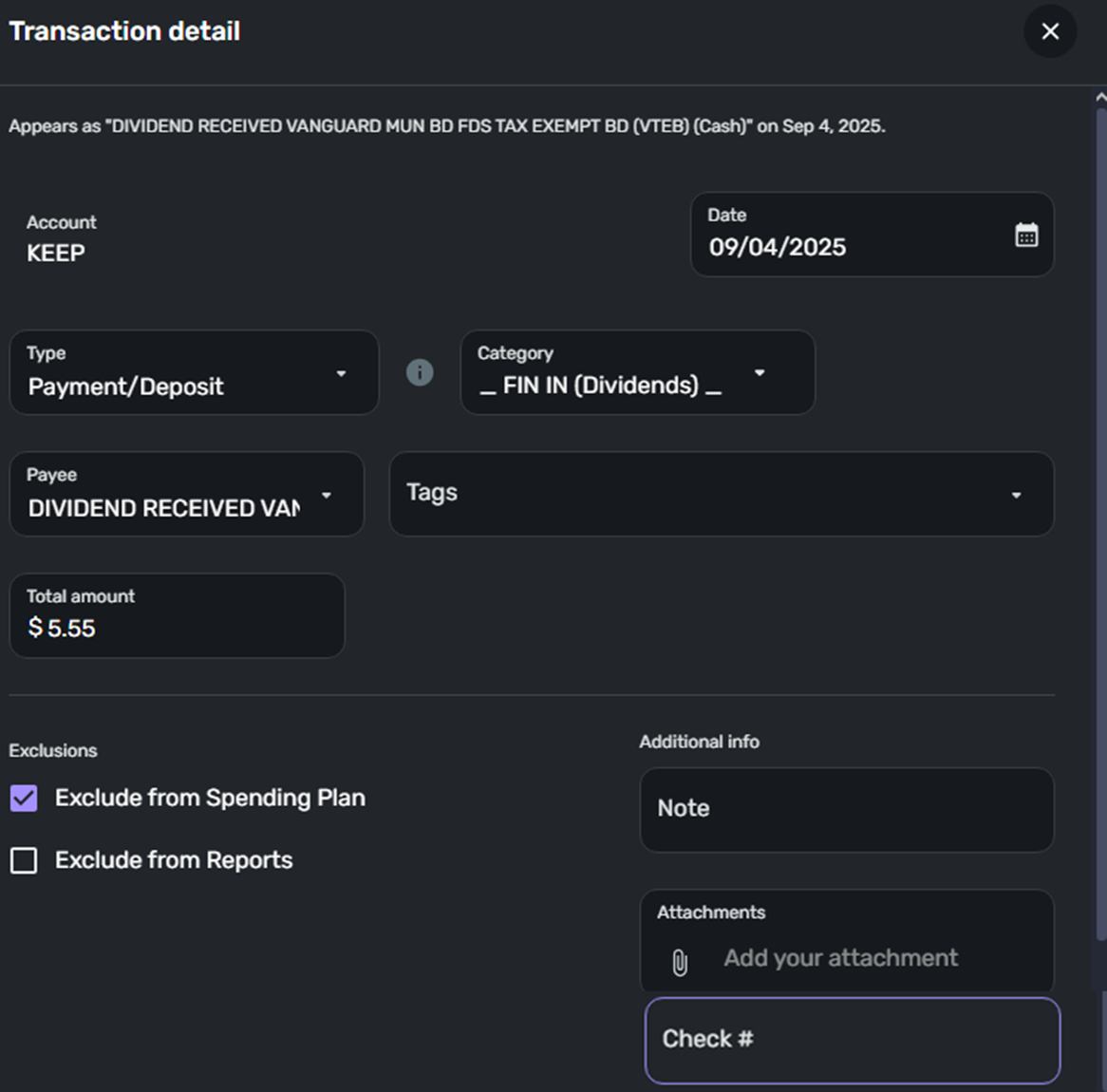
Task: Open the Type dropdown
Action: 341,373
